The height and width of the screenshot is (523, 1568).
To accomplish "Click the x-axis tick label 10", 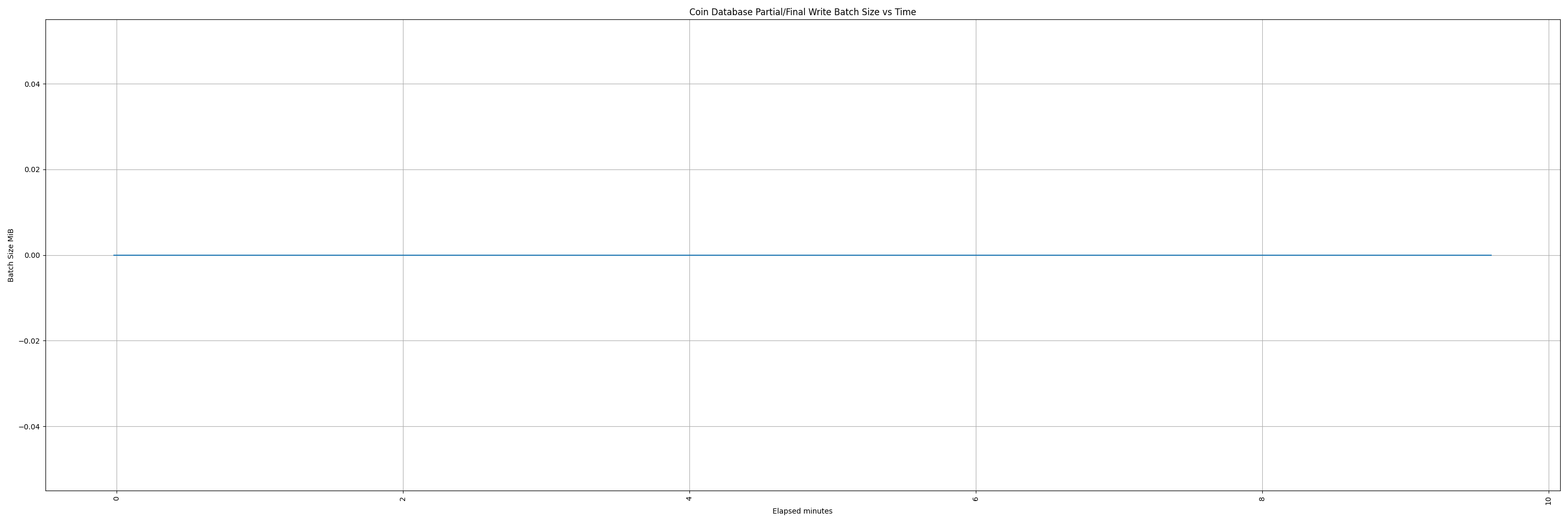I will (1548, 501).
